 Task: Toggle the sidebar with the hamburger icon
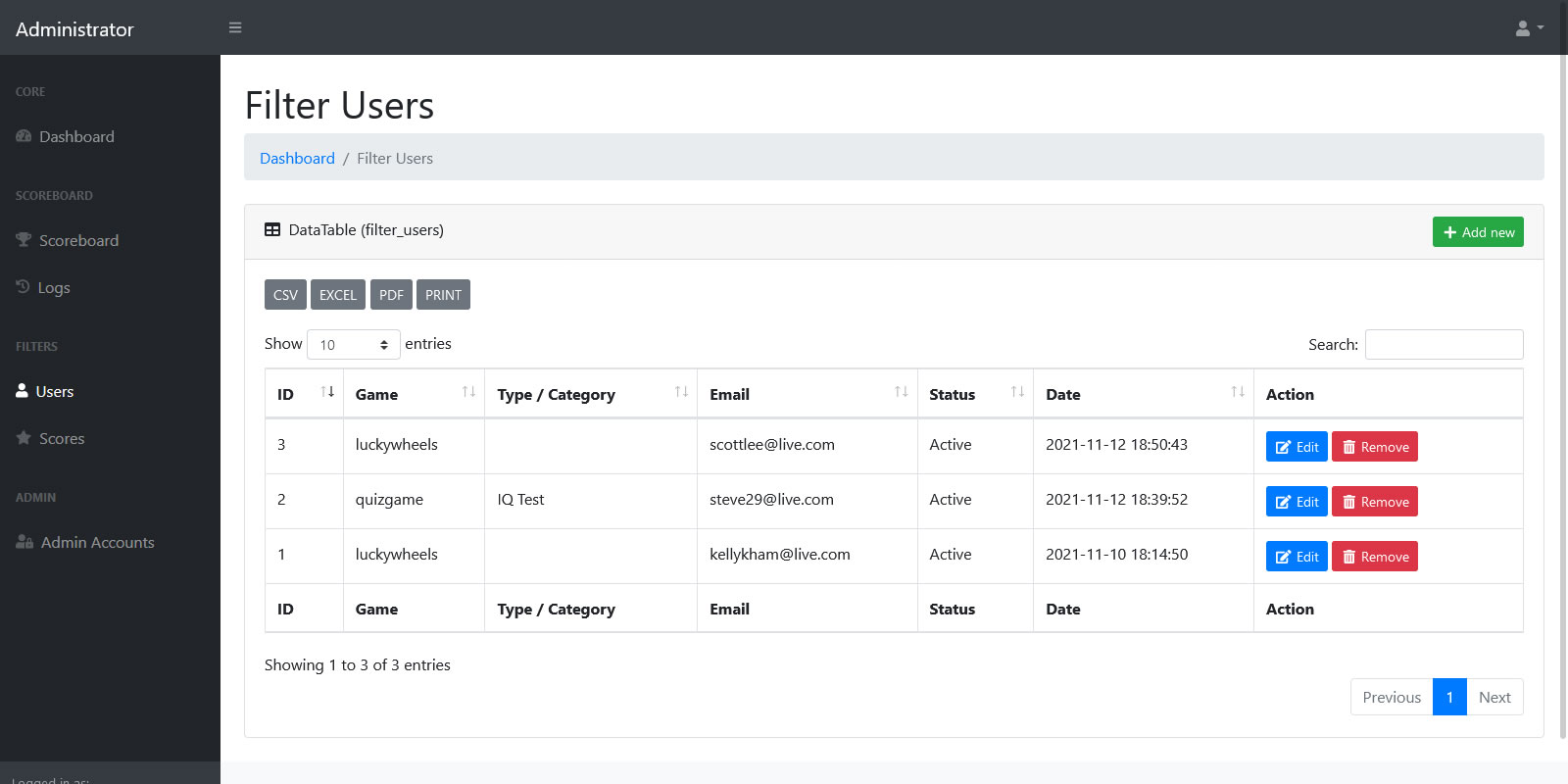pyautogui.click(x=235, y=27)
